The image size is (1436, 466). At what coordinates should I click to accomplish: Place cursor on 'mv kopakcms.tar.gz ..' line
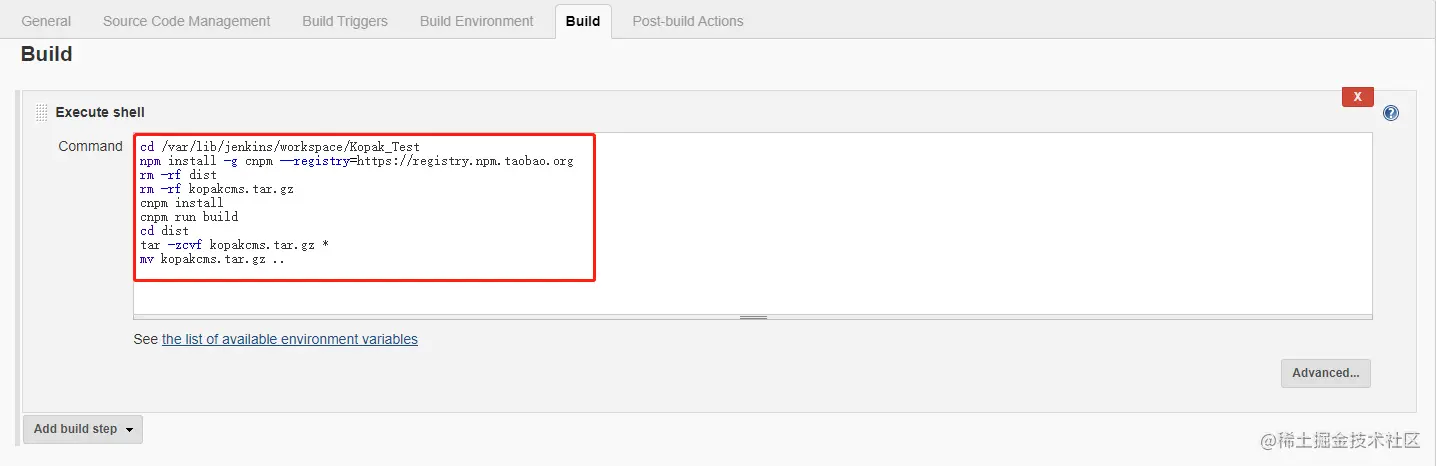[x=212, y=258]
